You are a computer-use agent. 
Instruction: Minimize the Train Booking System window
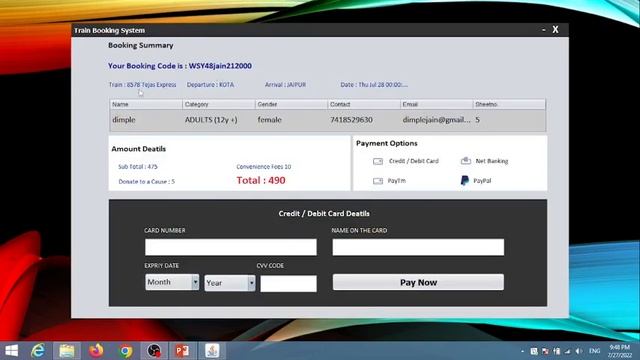(x=544, y=30)
